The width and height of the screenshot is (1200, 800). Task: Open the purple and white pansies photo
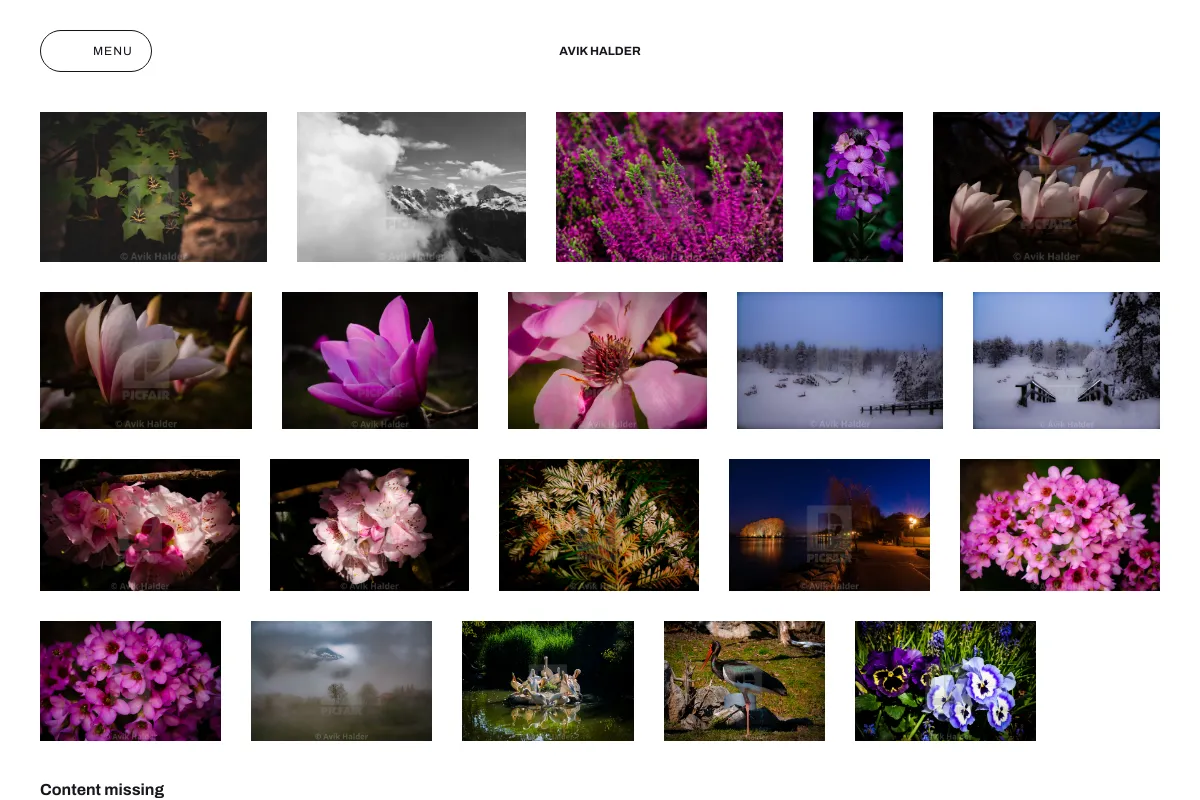[945, 681]
